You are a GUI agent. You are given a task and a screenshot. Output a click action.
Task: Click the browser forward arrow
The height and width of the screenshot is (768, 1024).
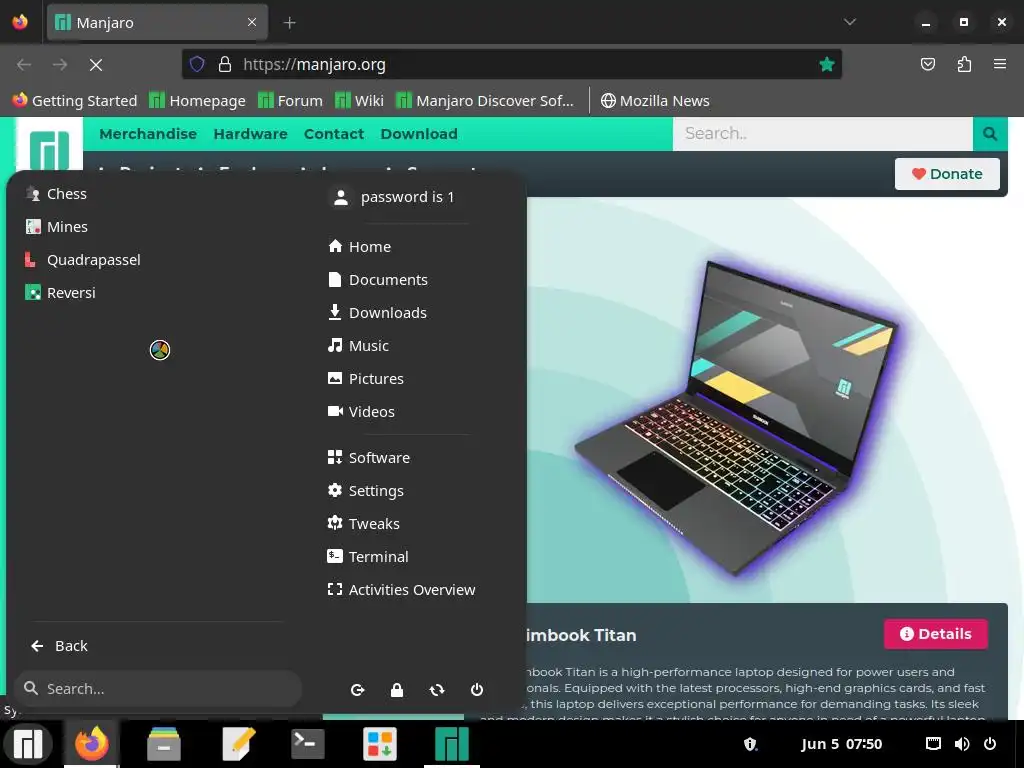60,65
